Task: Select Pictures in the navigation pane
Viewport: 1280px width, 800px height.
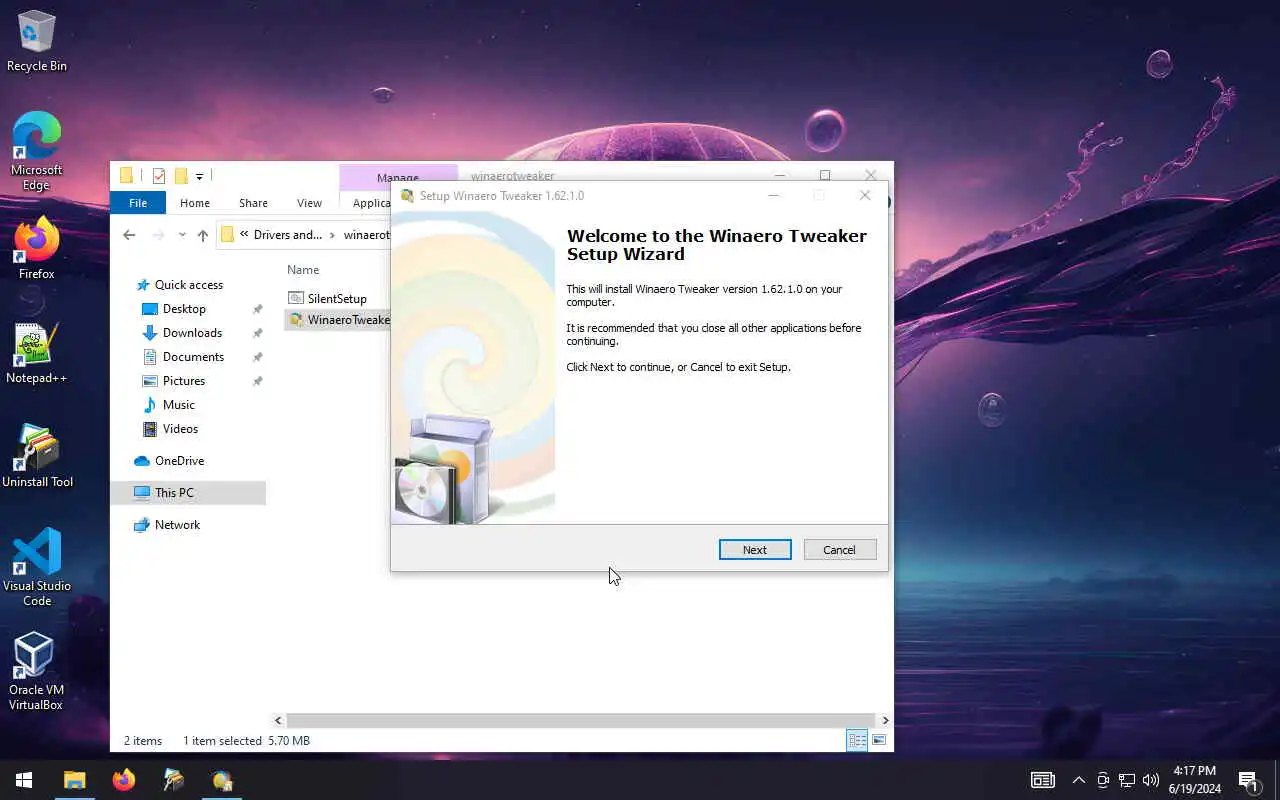Action: pos(184,381)
